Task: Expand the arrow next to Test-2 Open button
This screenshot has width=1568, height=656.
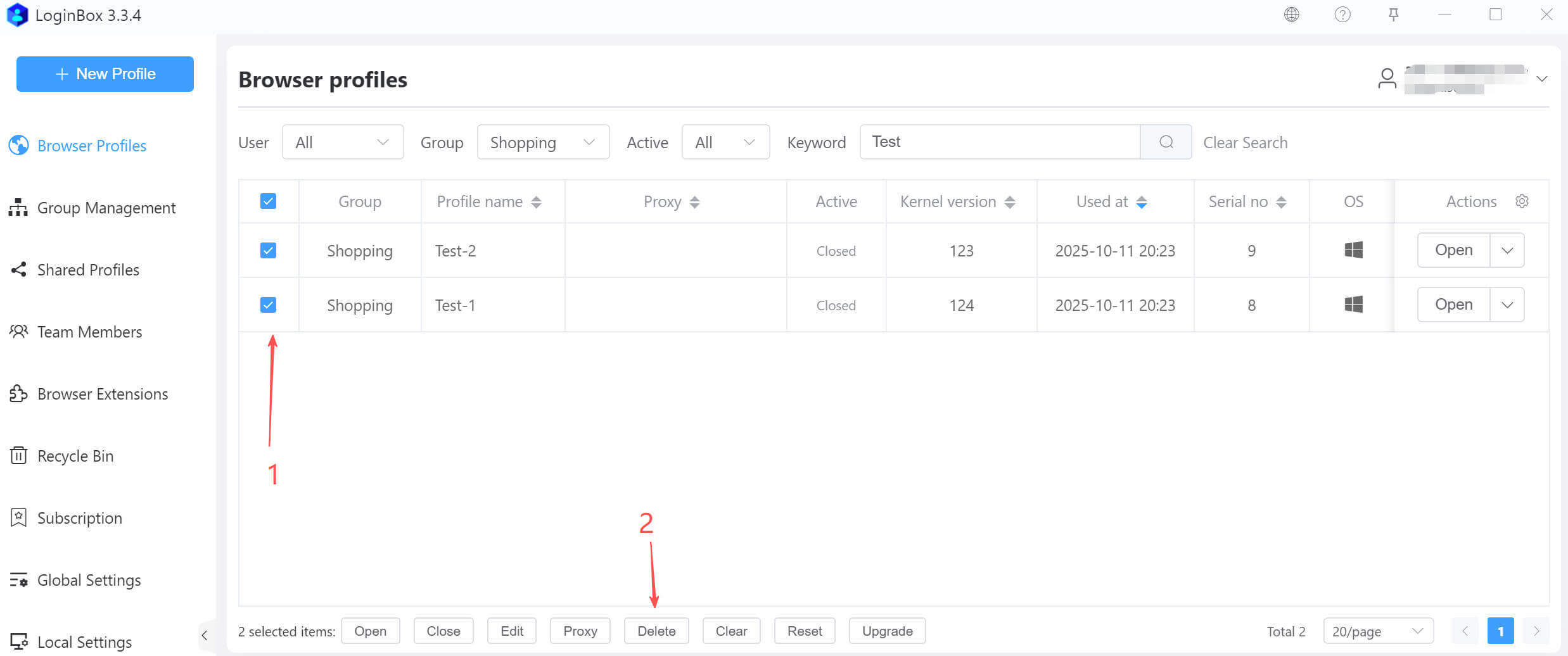Action: [1507, 251]
